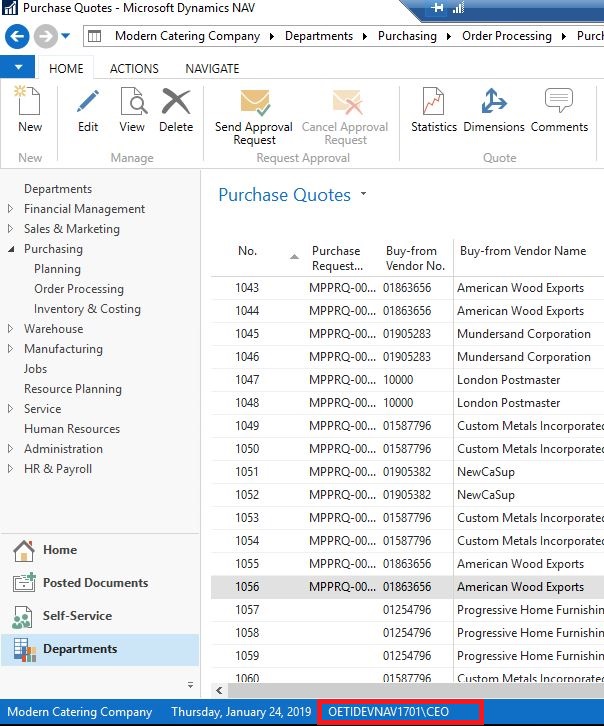This screenshot has height=726, width=604.
Task: Select Resource Planning in the tree
Action: (x=73, y=389)
